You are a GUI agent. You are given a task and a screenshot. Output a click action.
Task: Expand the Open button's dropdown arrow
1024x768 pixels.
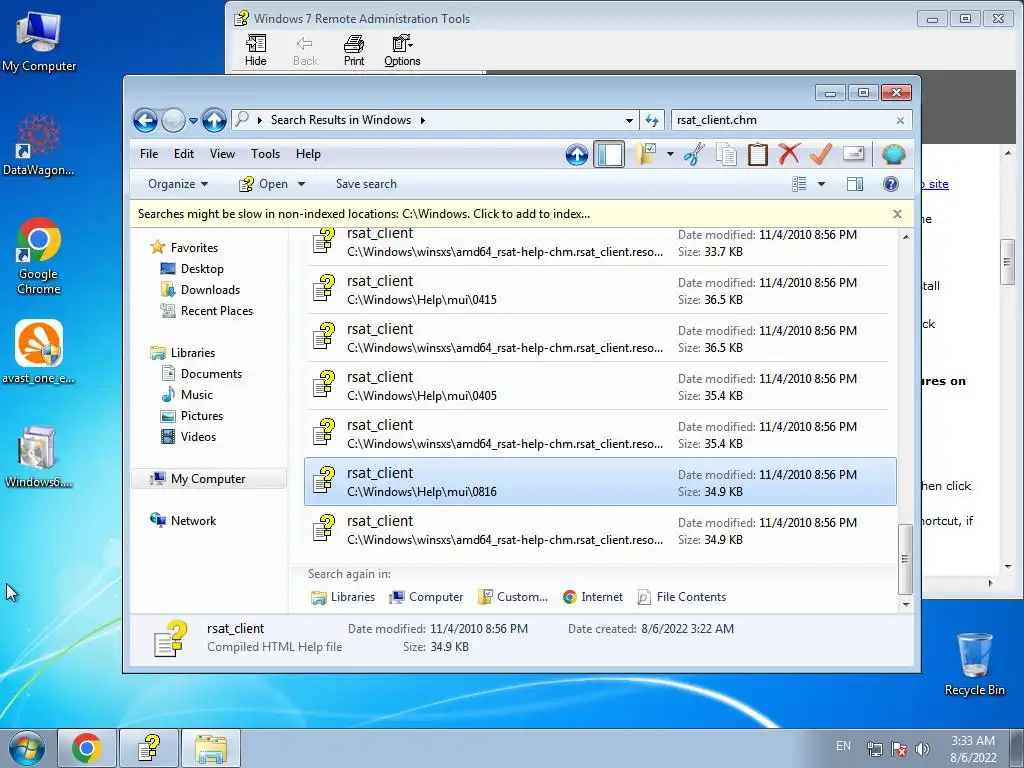(x=301, y=185)
